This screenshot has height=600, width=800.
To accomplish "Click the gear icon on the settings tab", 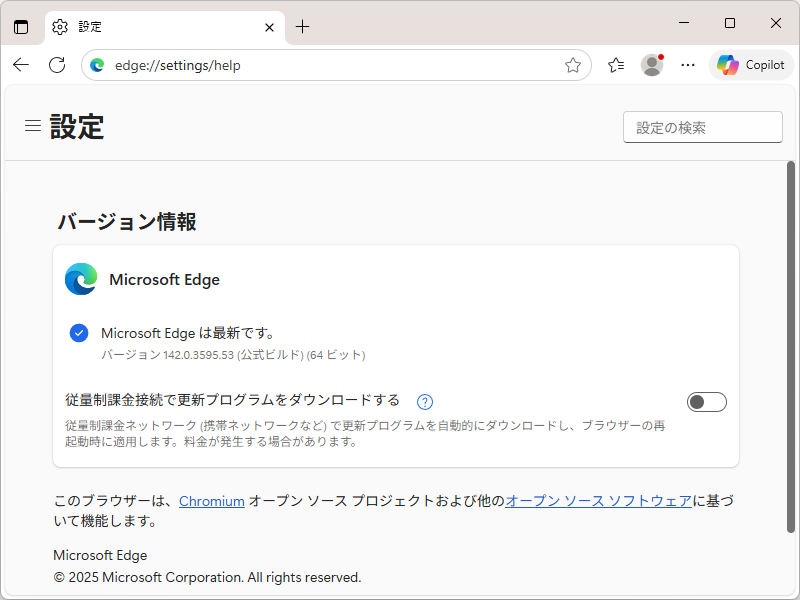I will [x=59, y=27].
